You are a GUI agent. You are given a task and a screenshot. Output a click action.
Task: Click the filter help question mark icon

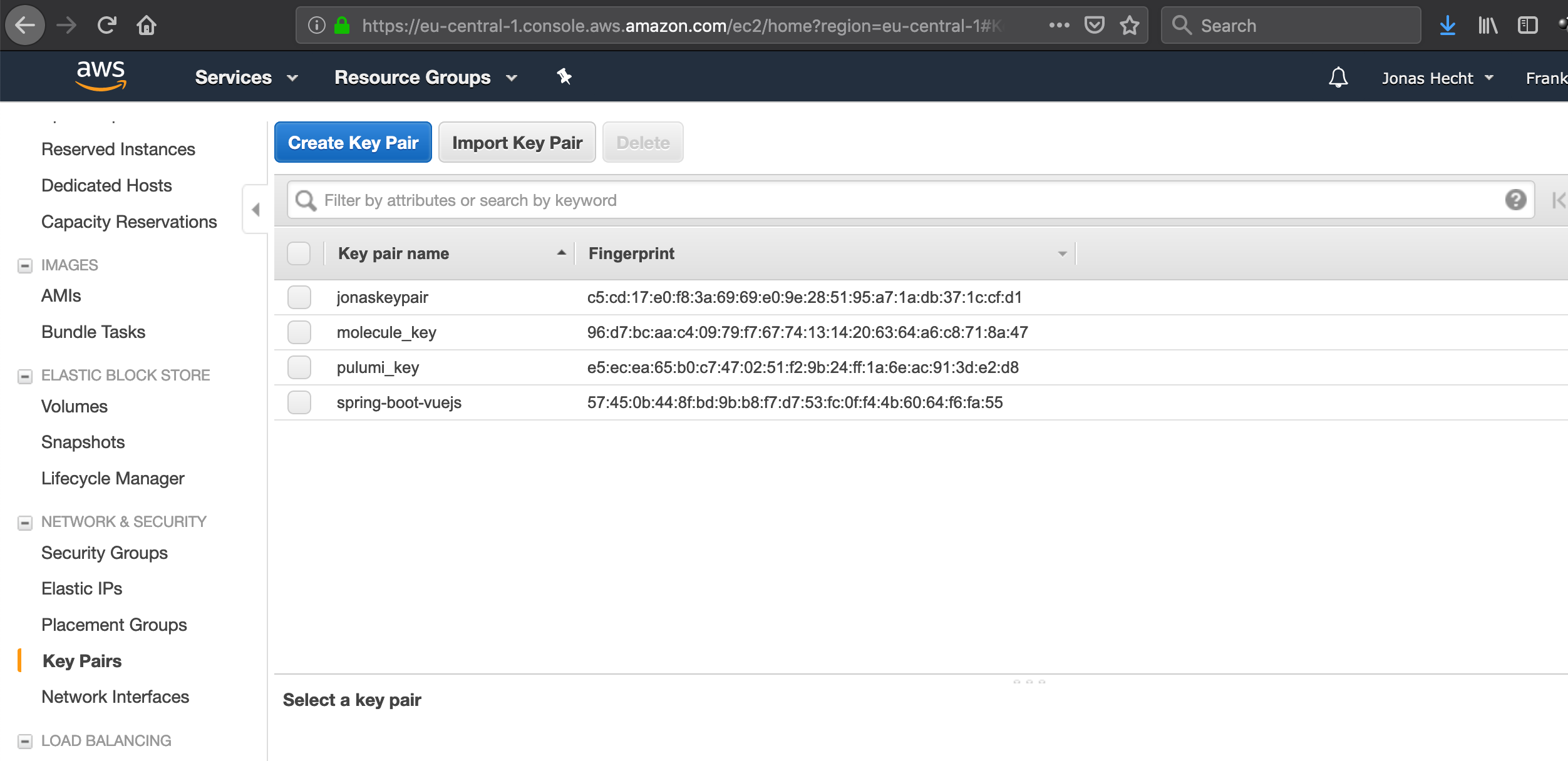(1515, 200)
